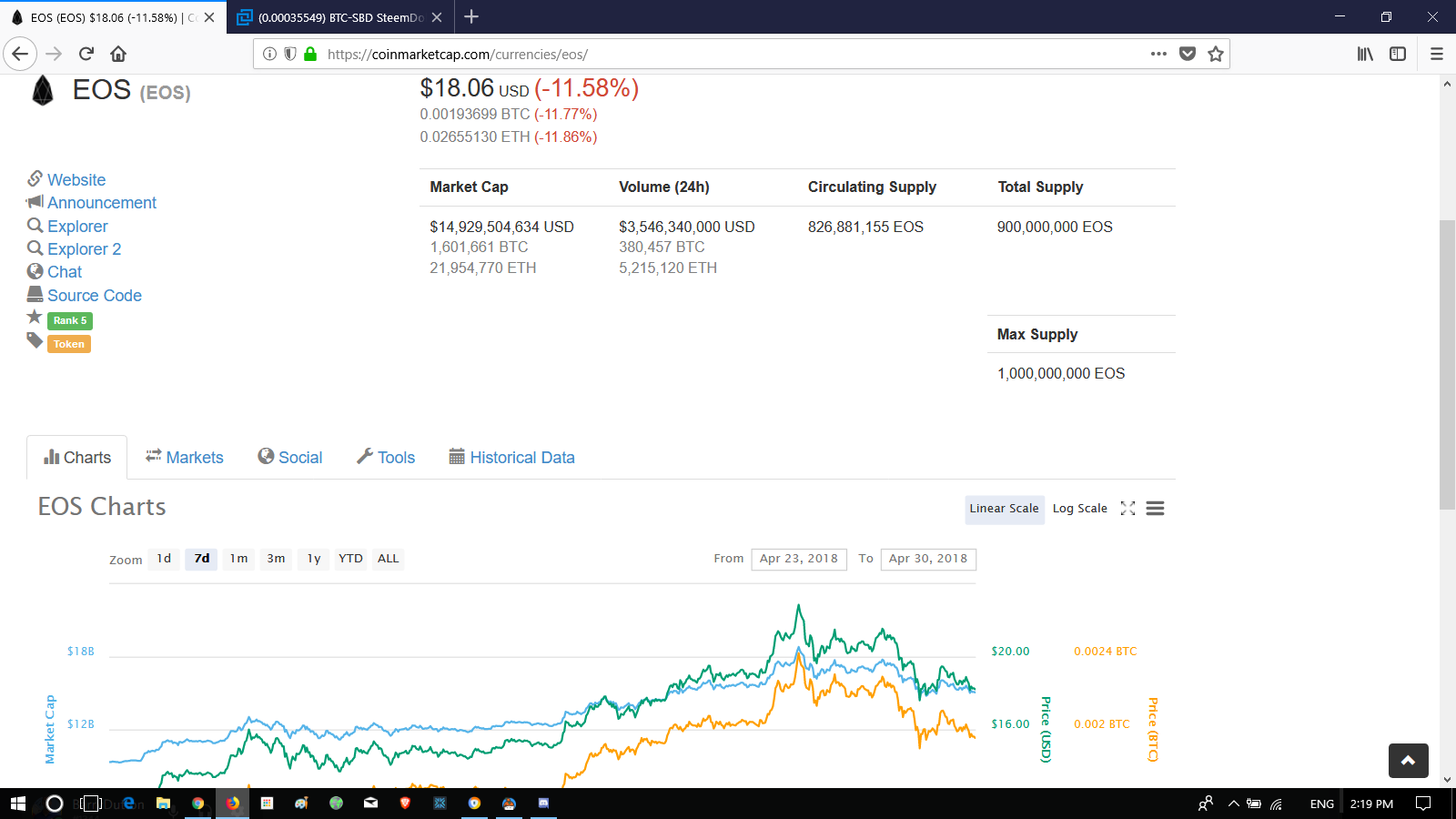
Task: Open the chart context menu
Action: [1155, 509]
